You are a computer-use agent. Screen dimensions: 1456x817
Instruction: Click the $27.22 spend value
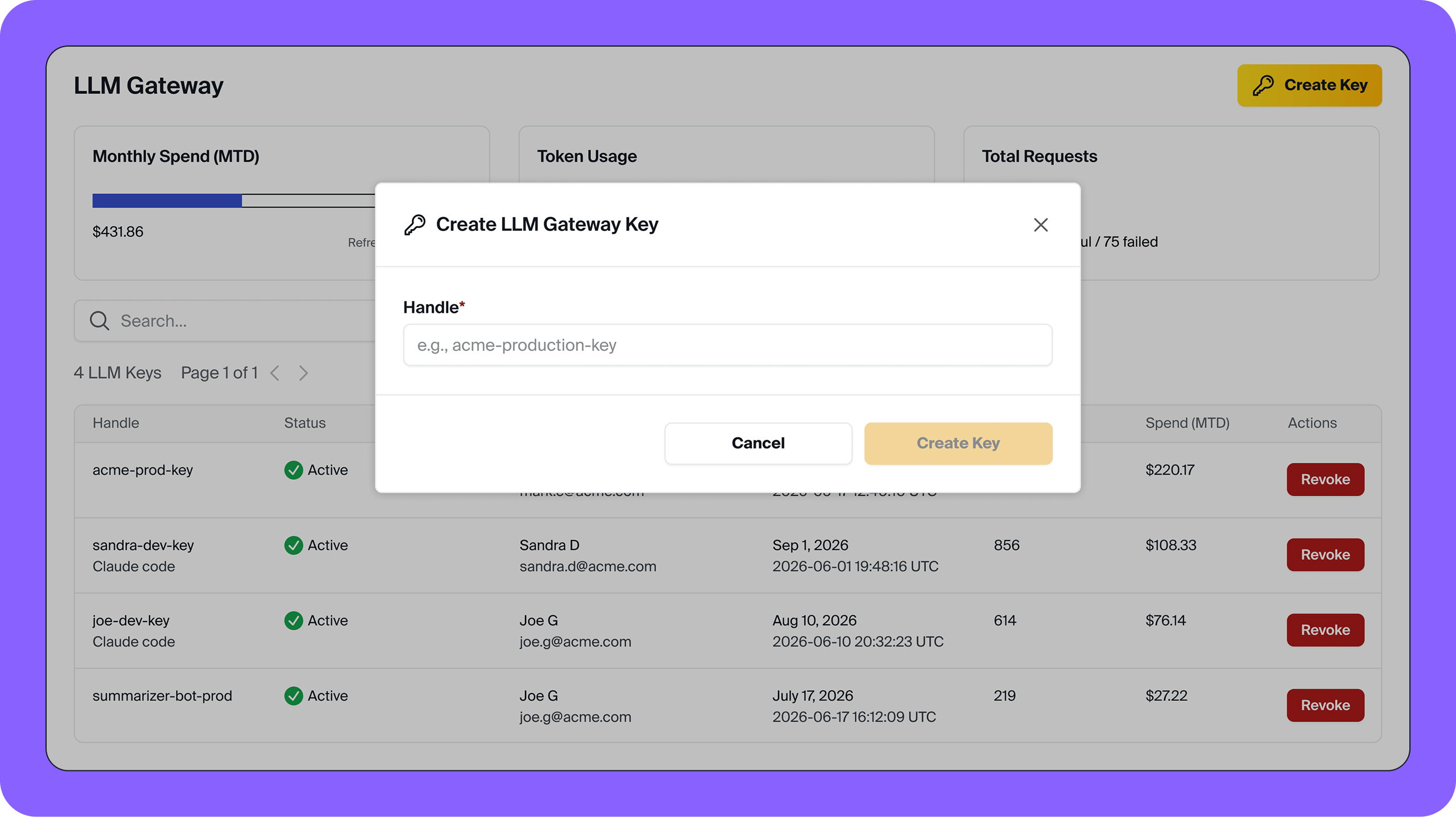point(1167,696)
